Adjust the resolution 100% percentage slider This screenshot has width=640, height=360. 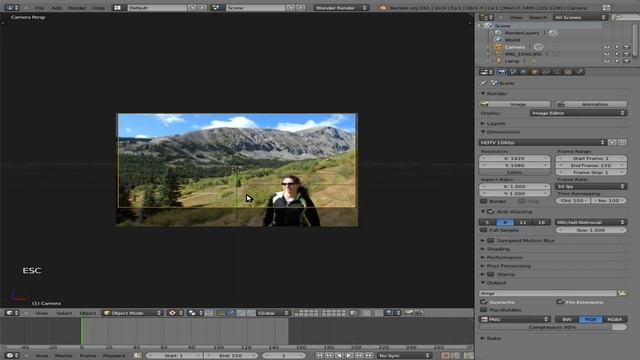[x=514, y=172]
